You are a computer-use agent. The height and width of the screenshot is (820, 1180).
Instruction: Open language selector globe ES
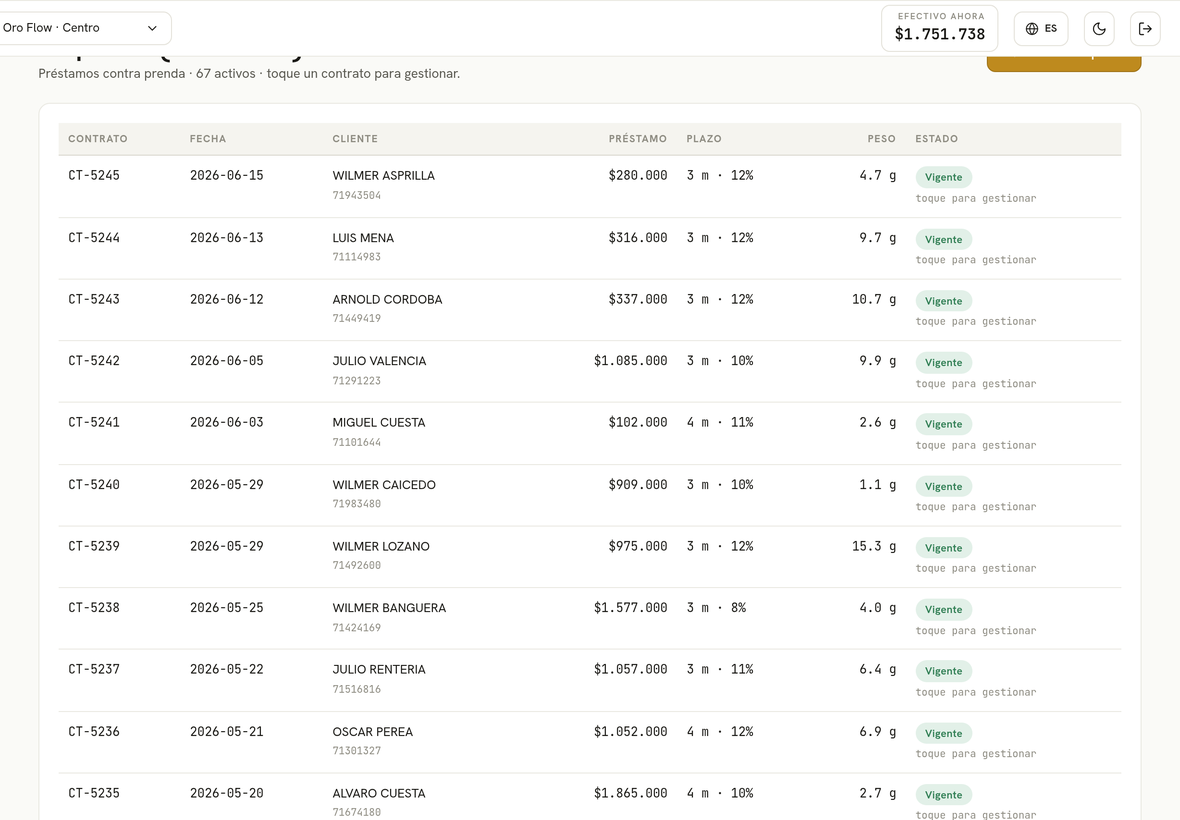1041,29
